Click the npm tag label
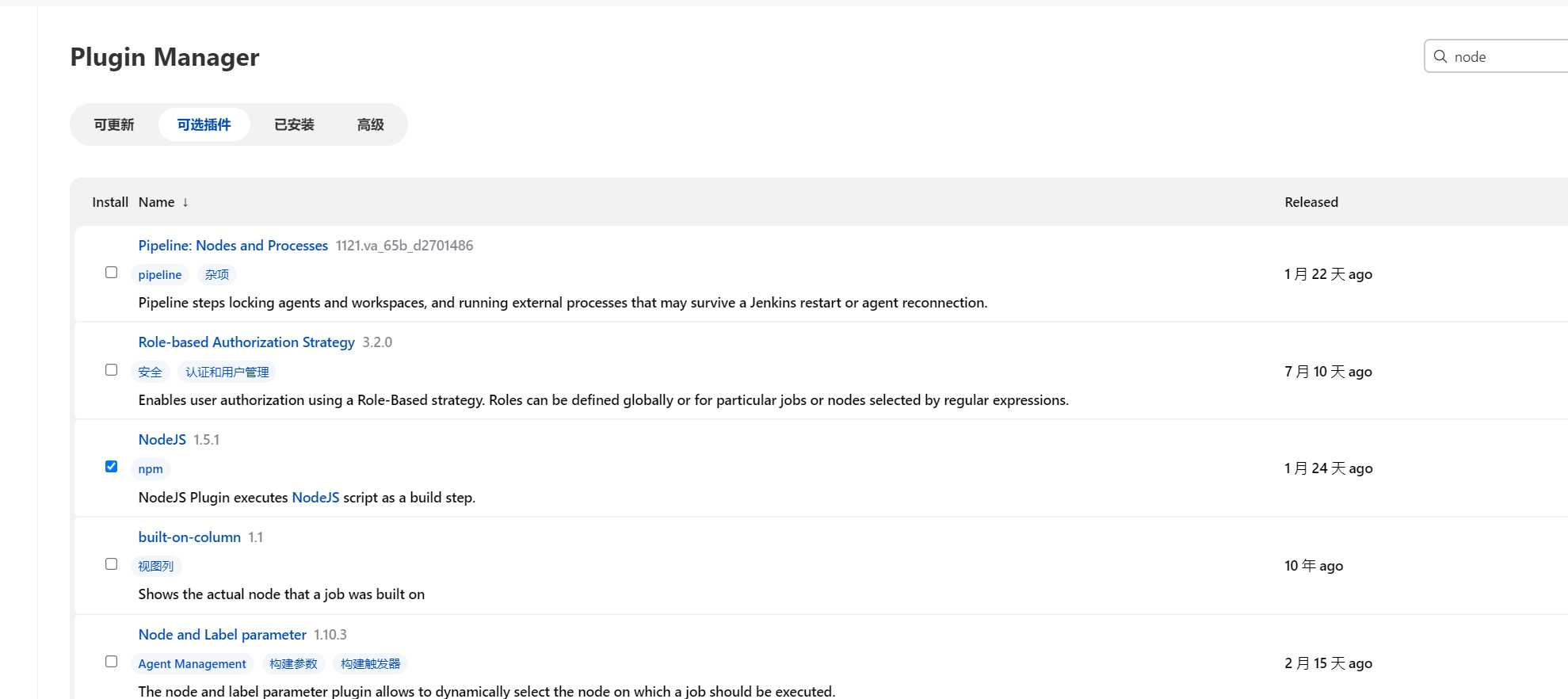 [x=151, y=469]
